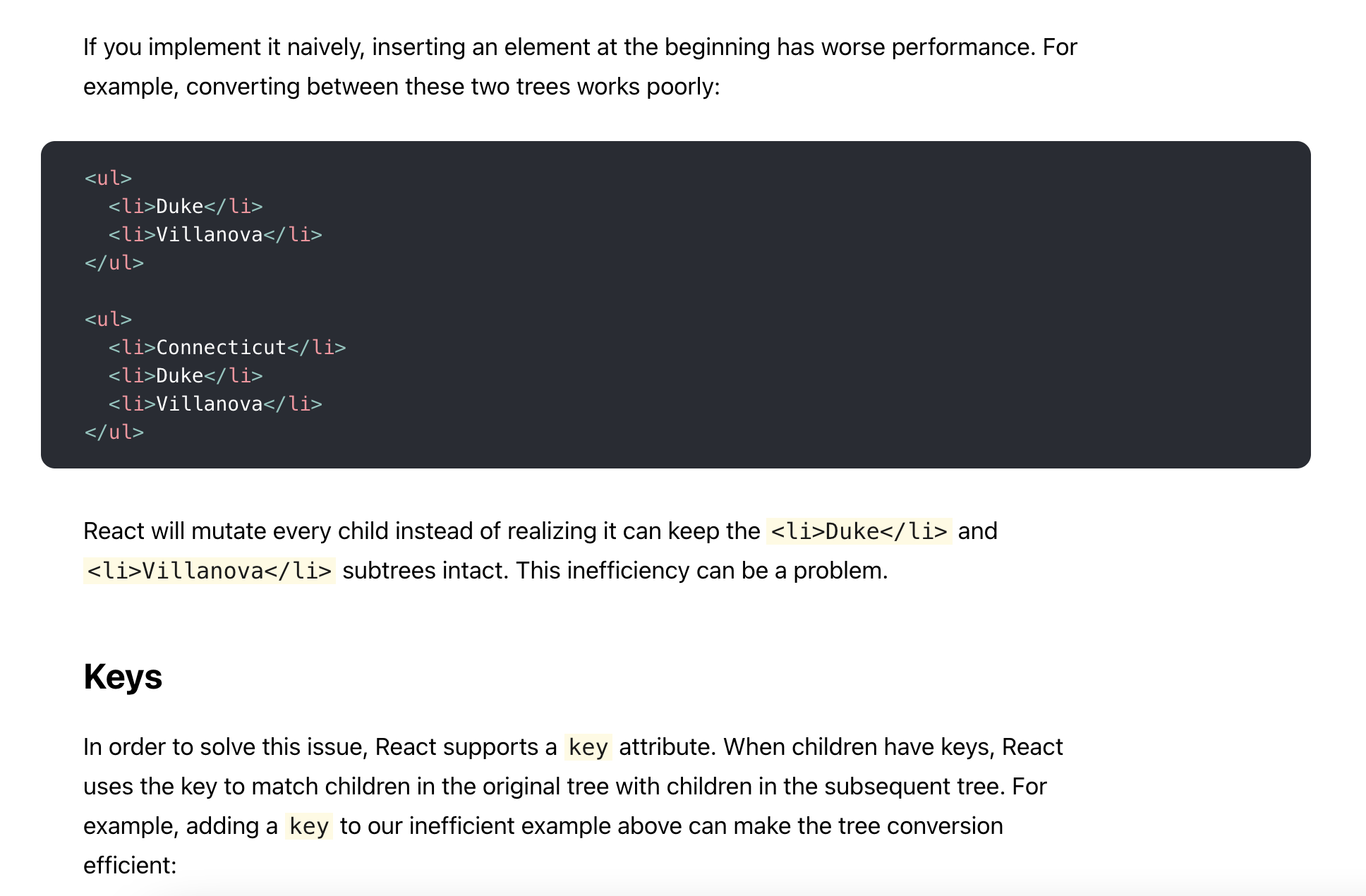Click the sentence "This inefficiency can be a problem."
Image resolution: width=1366 pixels, height=896 pixels.
pos(701,571)
